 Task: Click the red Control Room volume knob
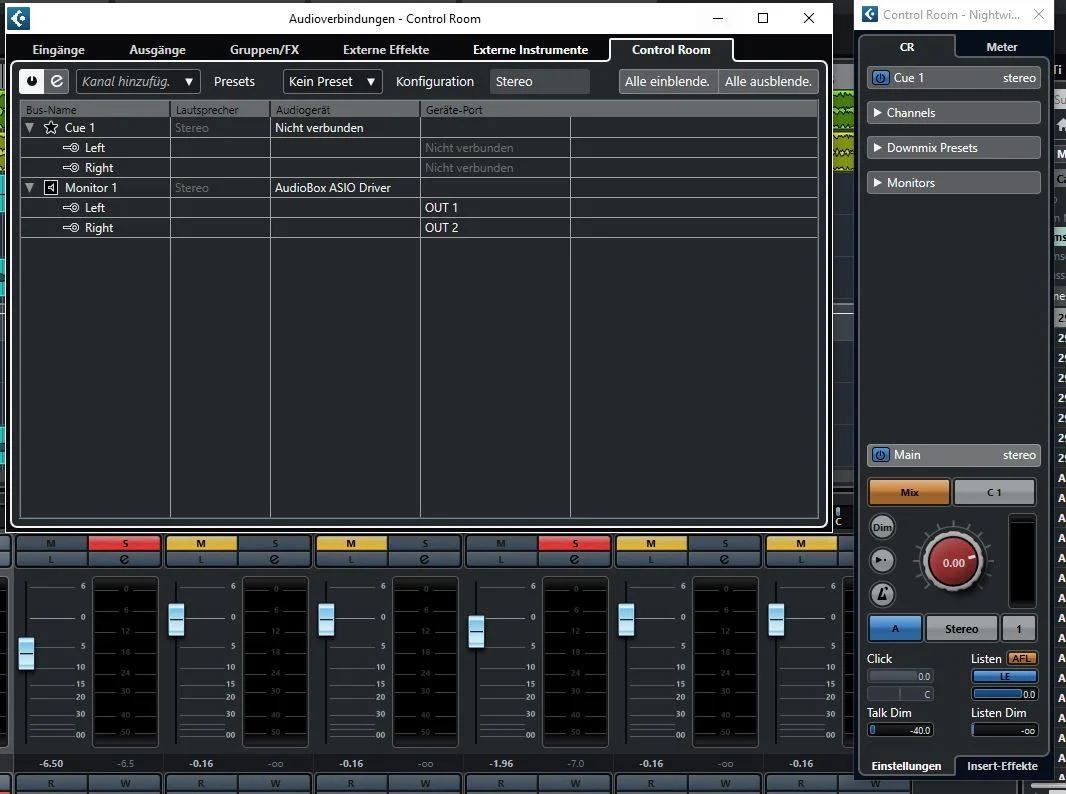point(953,562)
